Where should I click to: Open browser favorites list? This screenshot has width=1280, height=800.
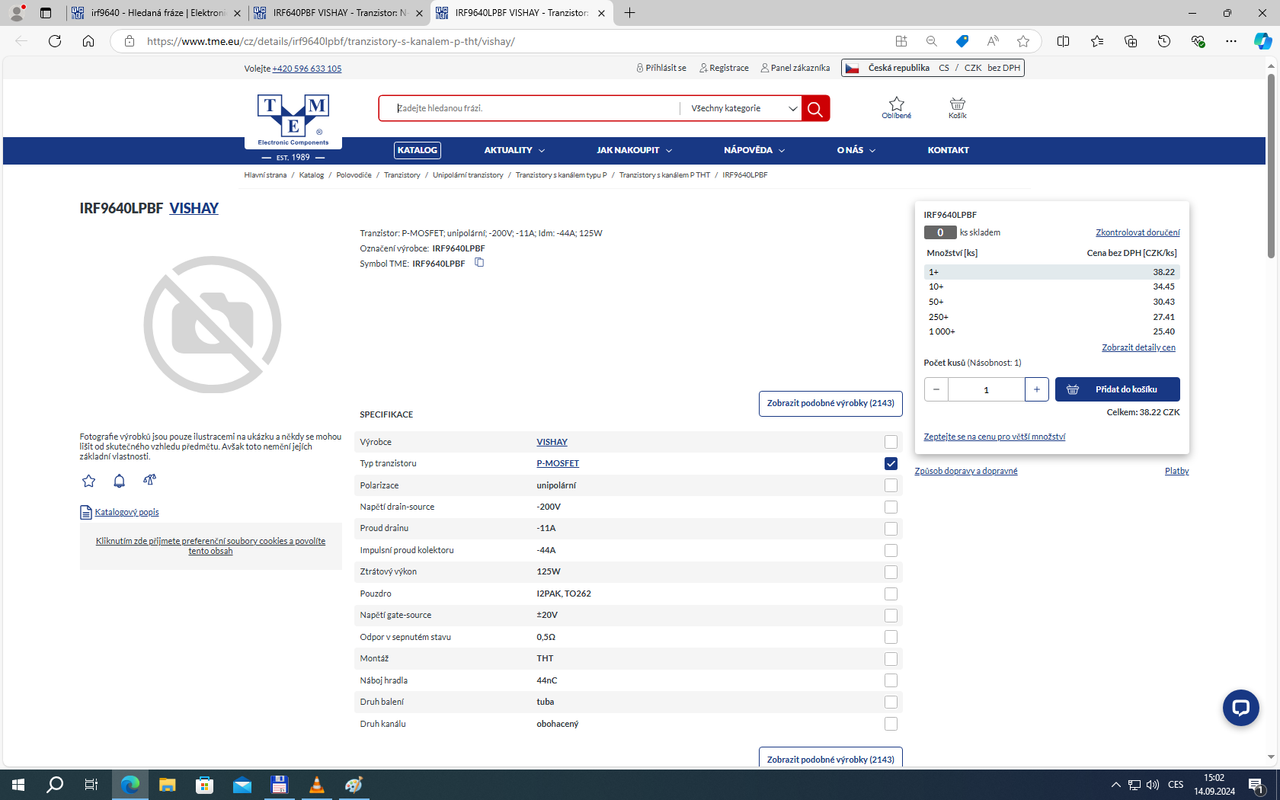point(1097,41)
